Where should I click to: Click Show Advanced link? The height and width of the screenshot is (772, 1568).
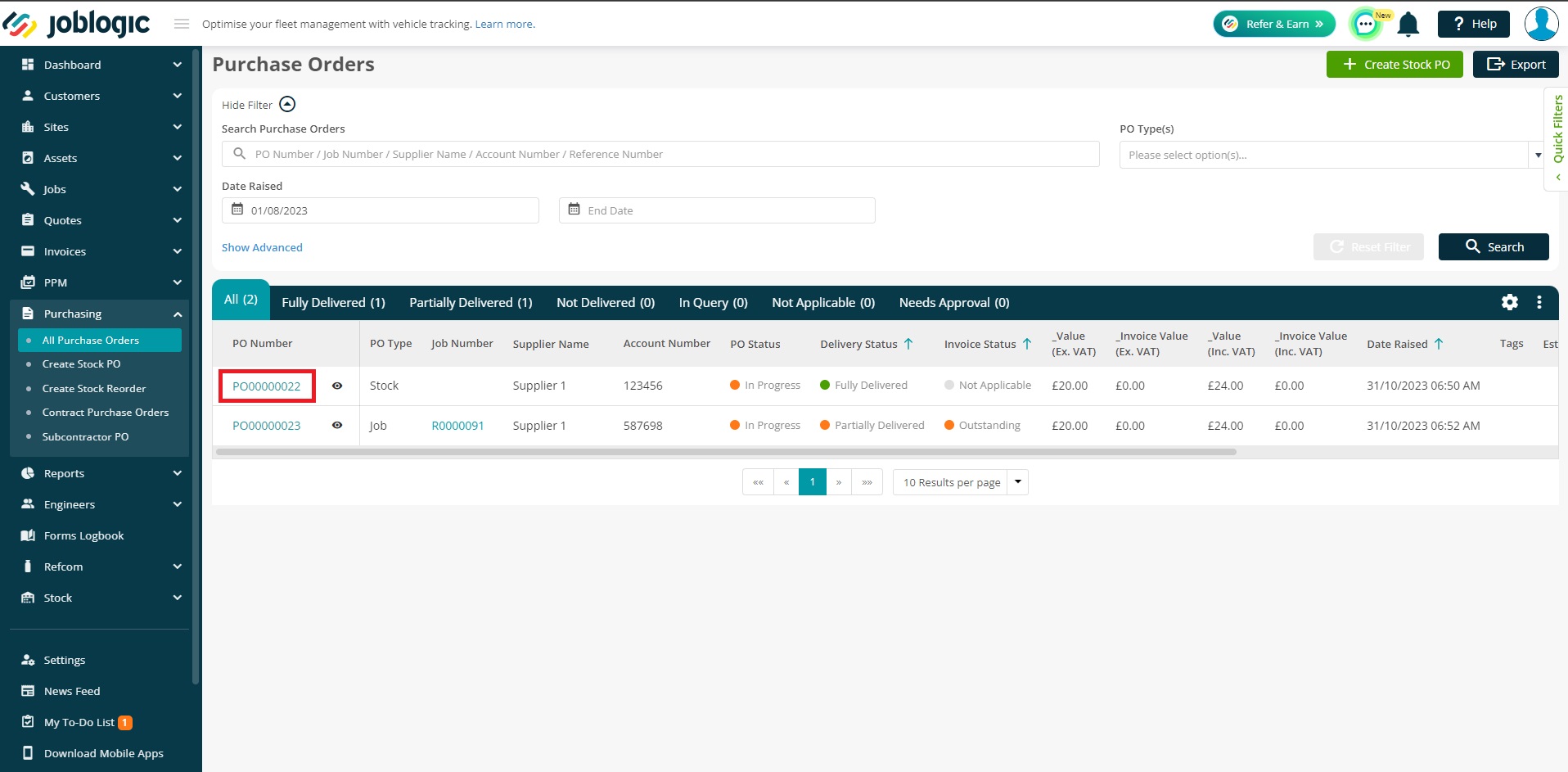coord(262,247)
